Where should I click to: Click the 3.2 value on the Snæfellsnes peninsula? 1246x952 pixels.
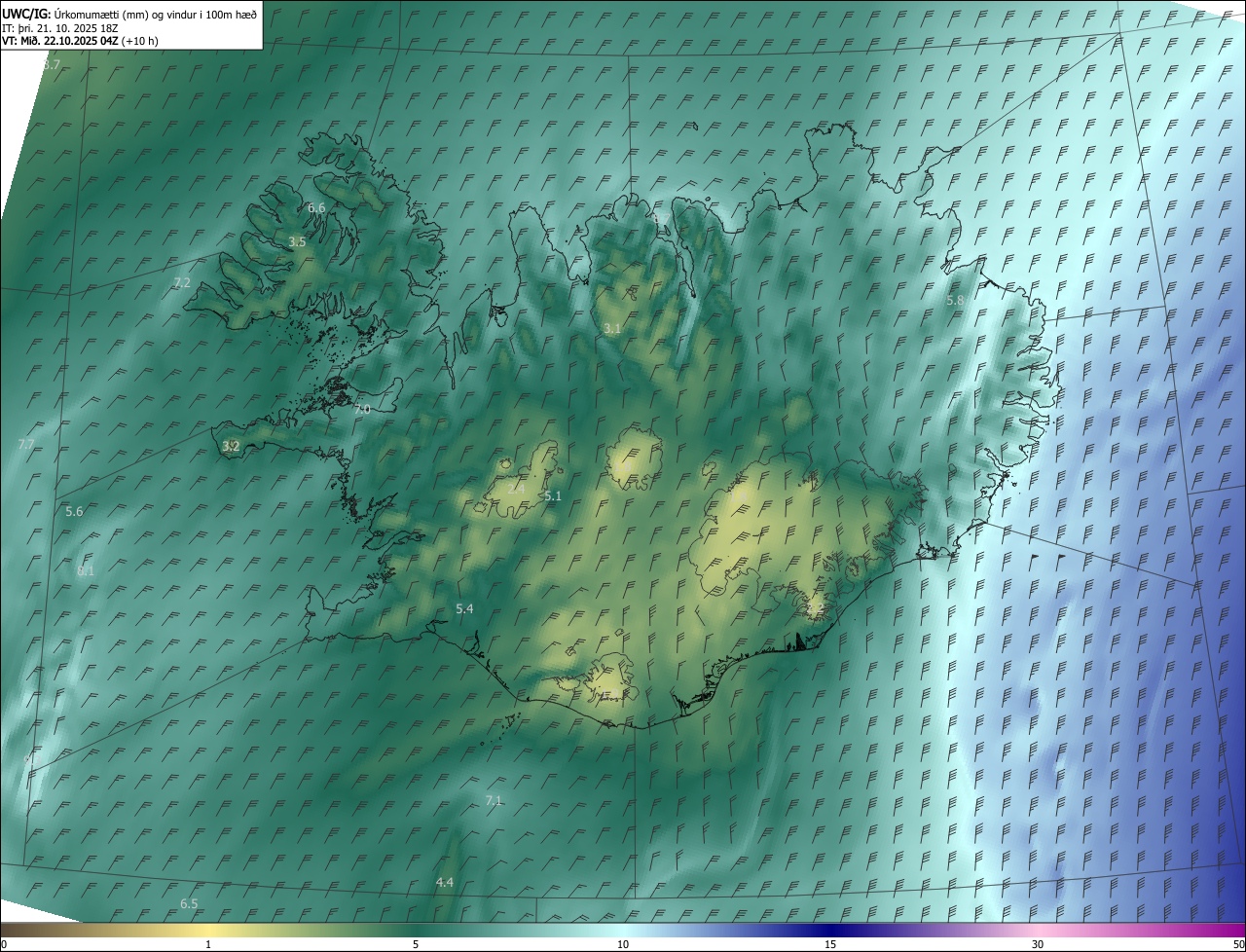231,446
